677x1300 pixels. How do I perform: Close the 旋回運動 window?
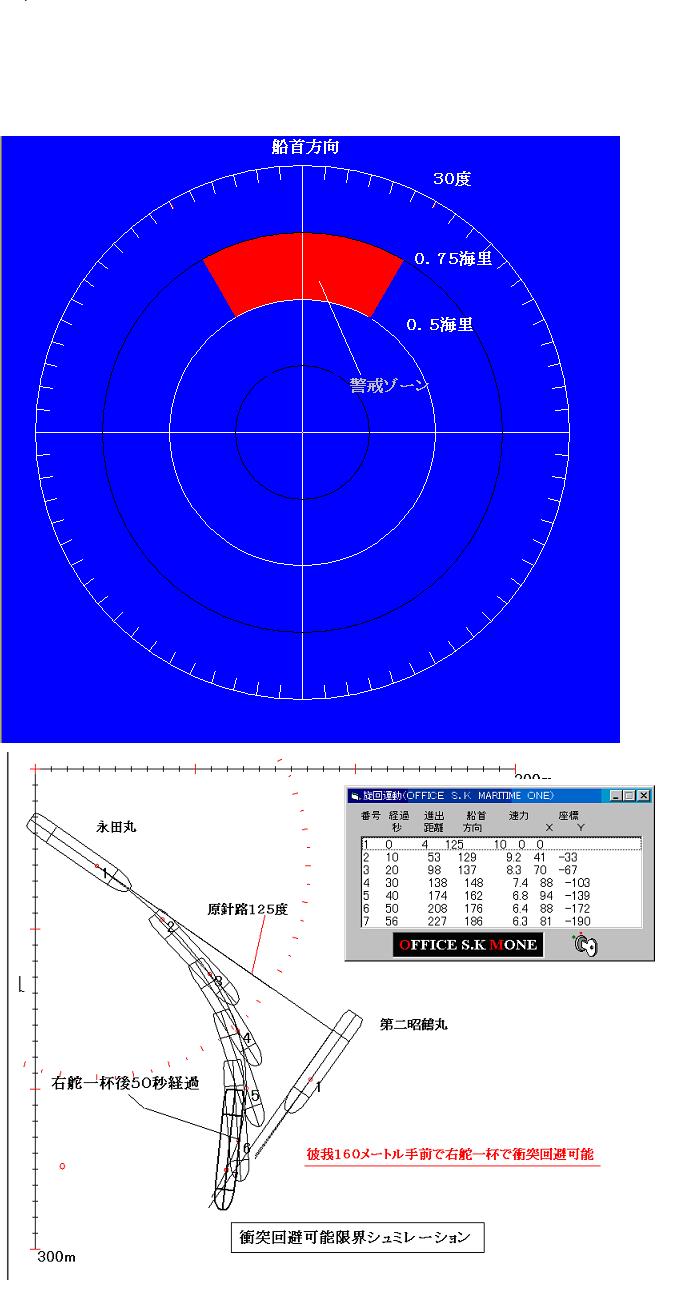coord(643,796)
